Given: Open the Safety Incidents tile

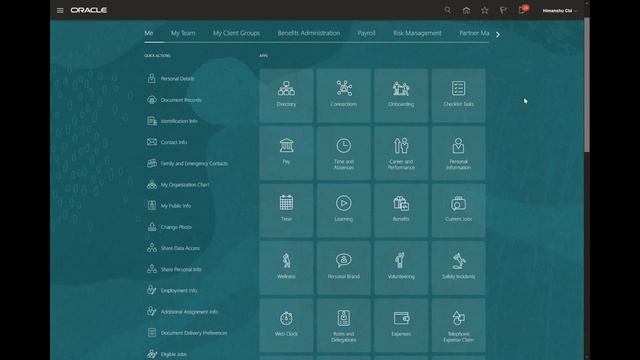Looking at the screenshot, I should pyautogui.click(x=458, y=268).
